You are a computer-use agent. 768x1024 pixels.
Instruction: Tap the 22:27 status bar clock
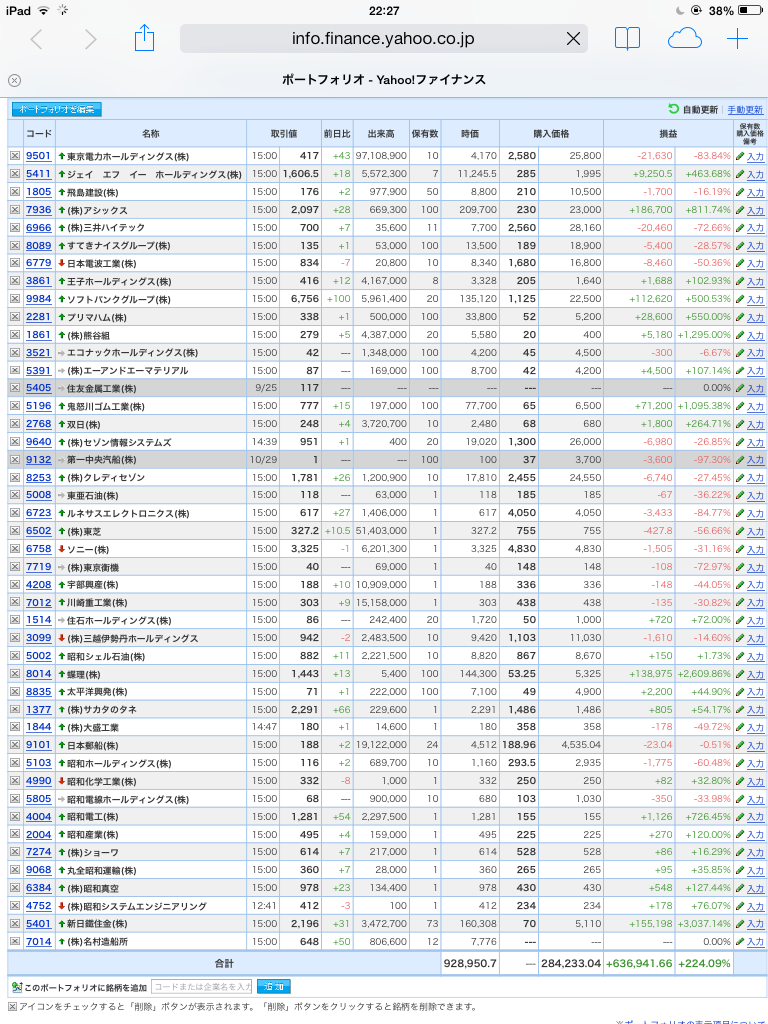pyautogui.click(x=384, y=10)
